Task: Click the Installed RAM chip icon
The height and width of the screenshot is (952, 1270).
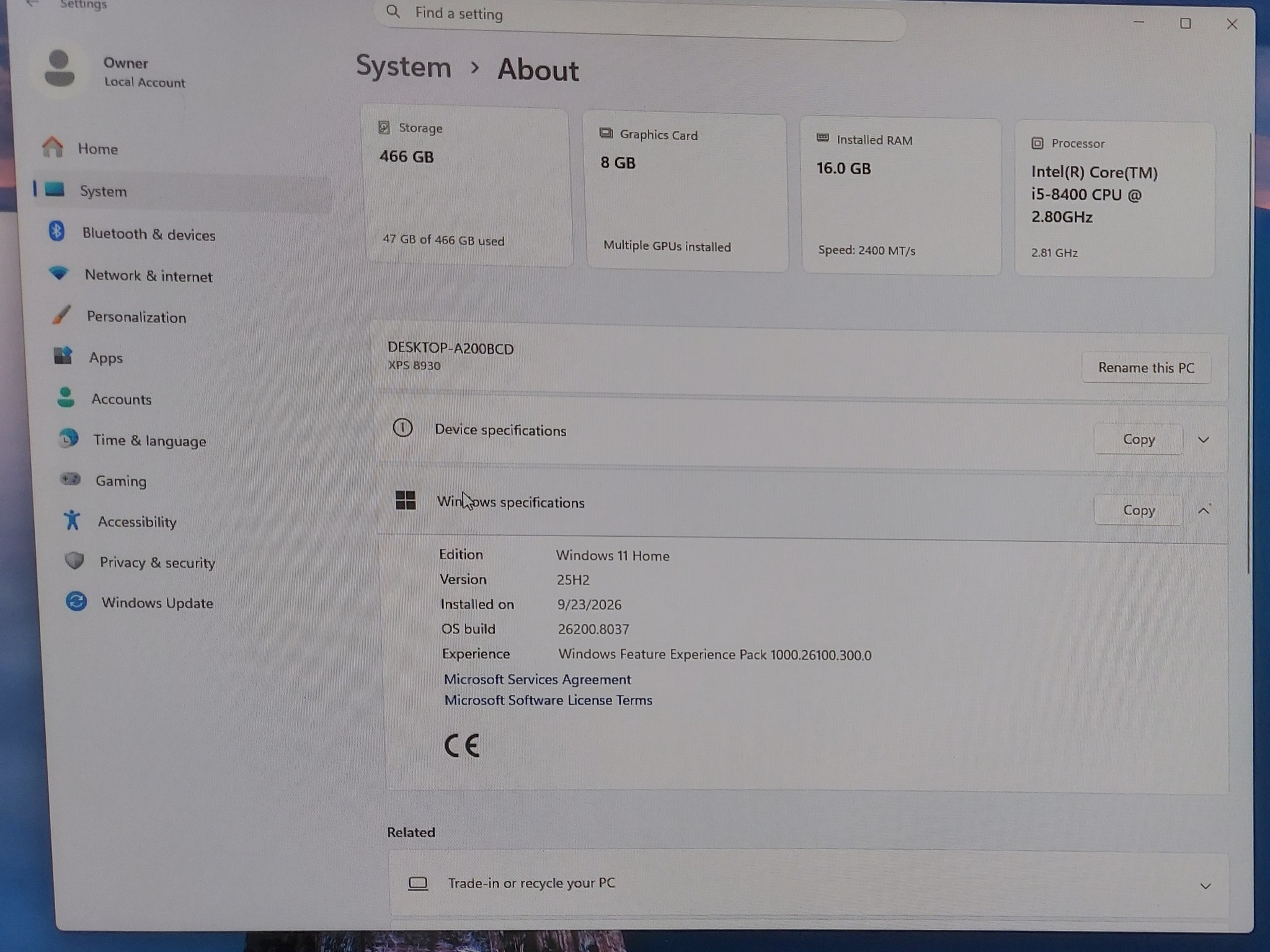Action: (823, 138)
